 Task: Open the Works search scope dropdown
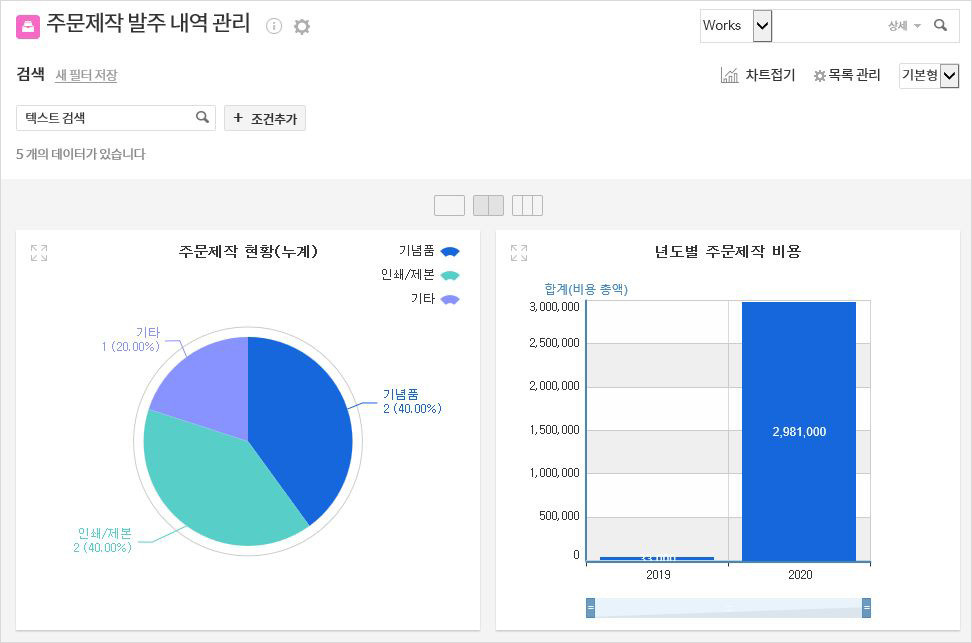(762, 26)
